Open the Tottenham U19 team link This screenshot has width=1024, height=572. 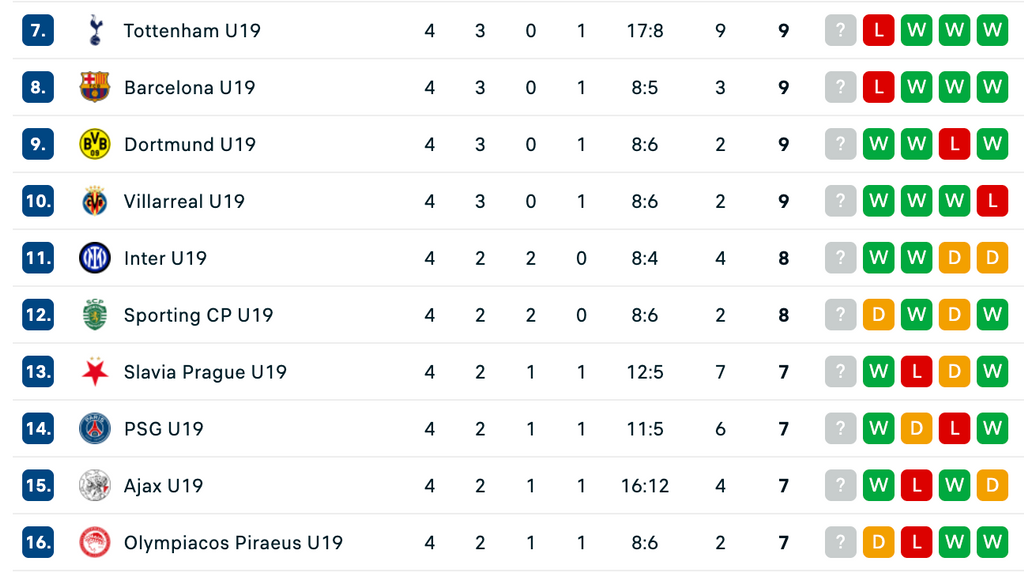pyautogui.click(x=192, y=31)
